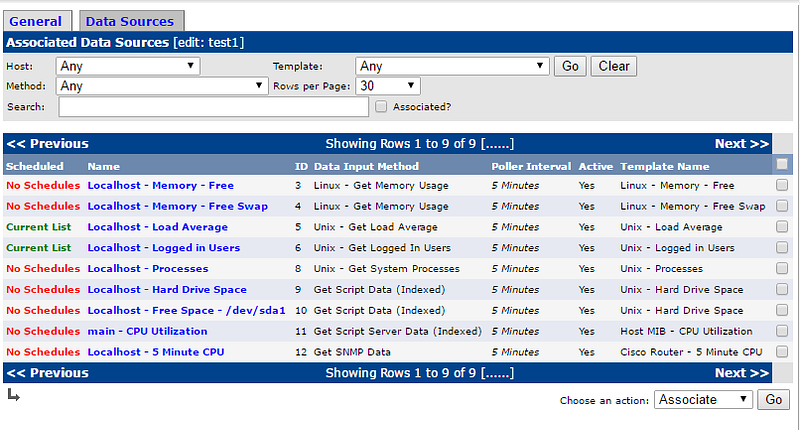Open Localhost - Free Space - /dev/sda1 link
The height and width of the screenshot is (430, 800).
pyautogui.click(x=186, y=311)
